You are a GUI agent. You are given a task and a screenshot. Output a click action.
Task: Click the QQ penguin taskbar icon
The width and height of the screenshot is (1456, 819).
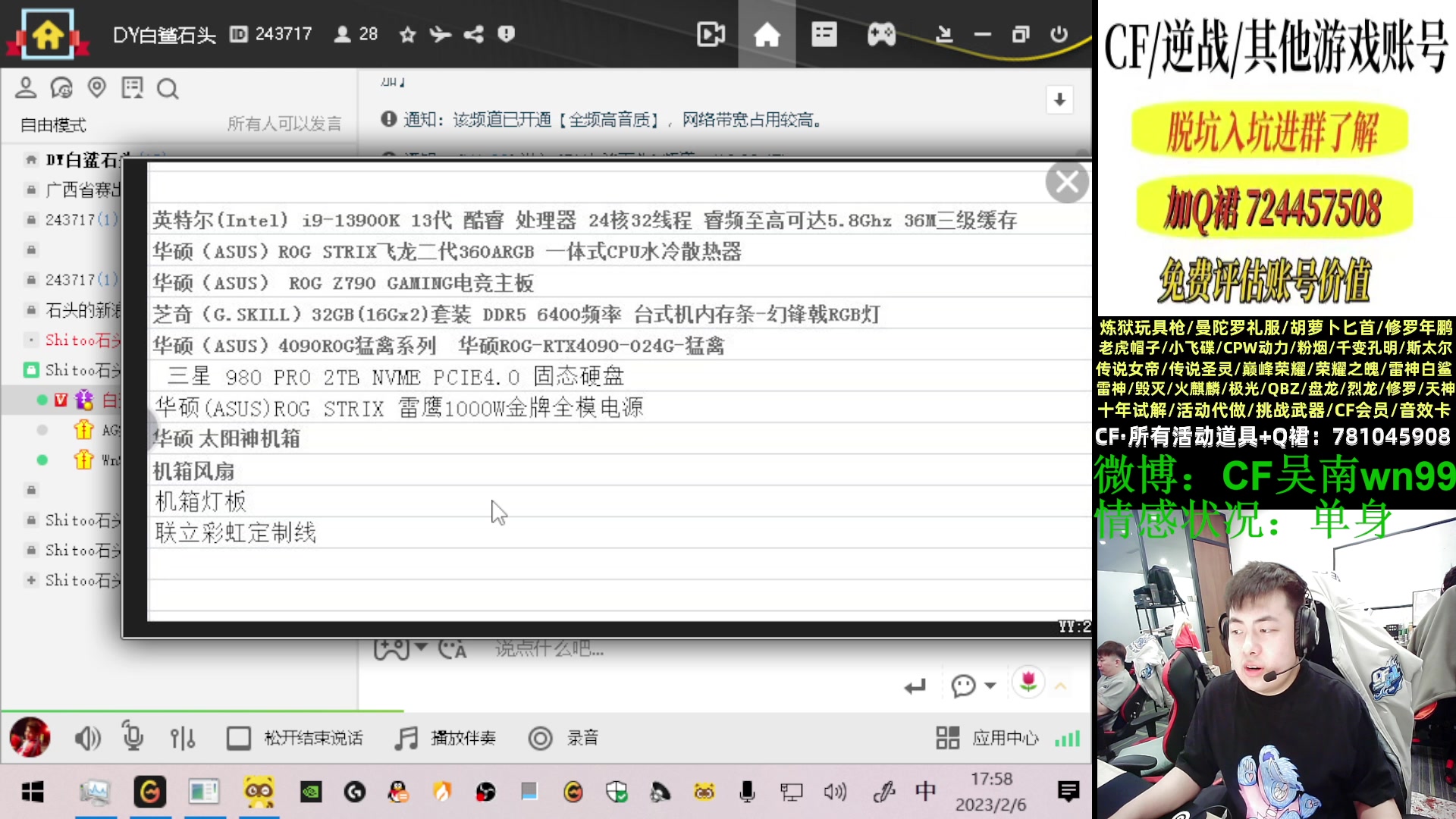(x=398, y=792)
